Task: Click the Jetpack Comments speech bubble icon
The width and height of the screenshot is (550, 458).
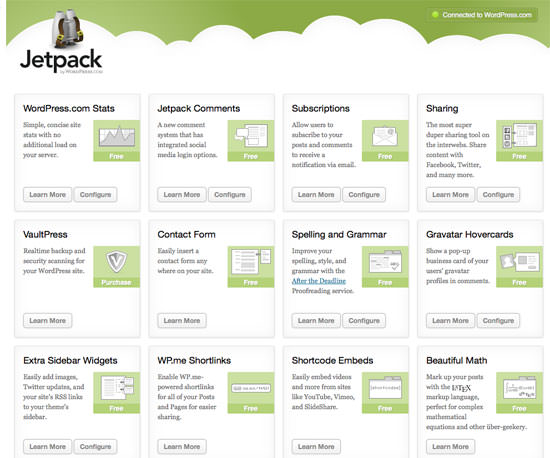Action: click(x=251, y=136)
